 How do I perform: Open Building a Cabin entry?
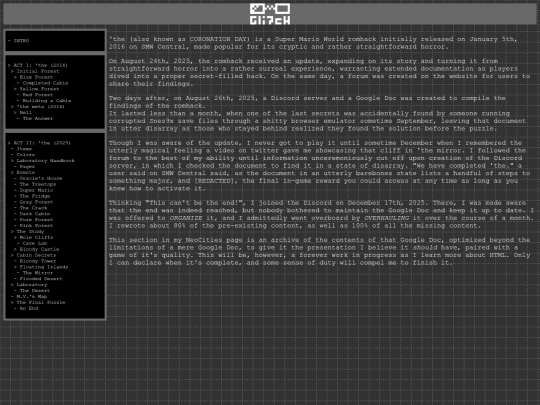point(47,101)
